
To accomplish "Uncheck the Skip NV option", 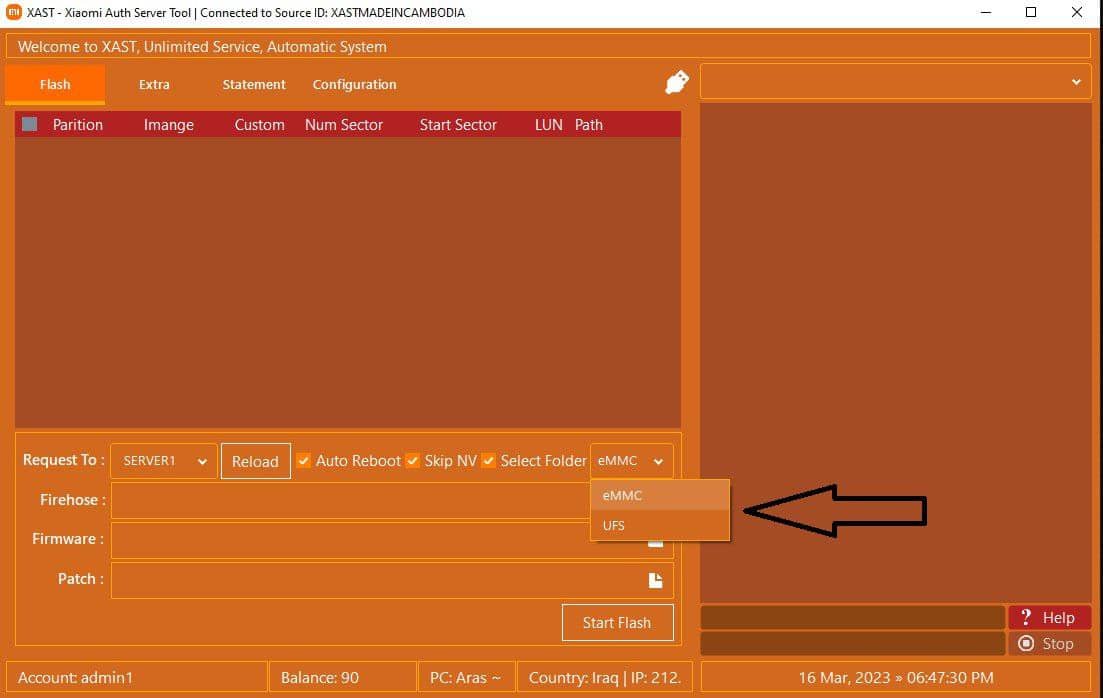I will 413,461.
